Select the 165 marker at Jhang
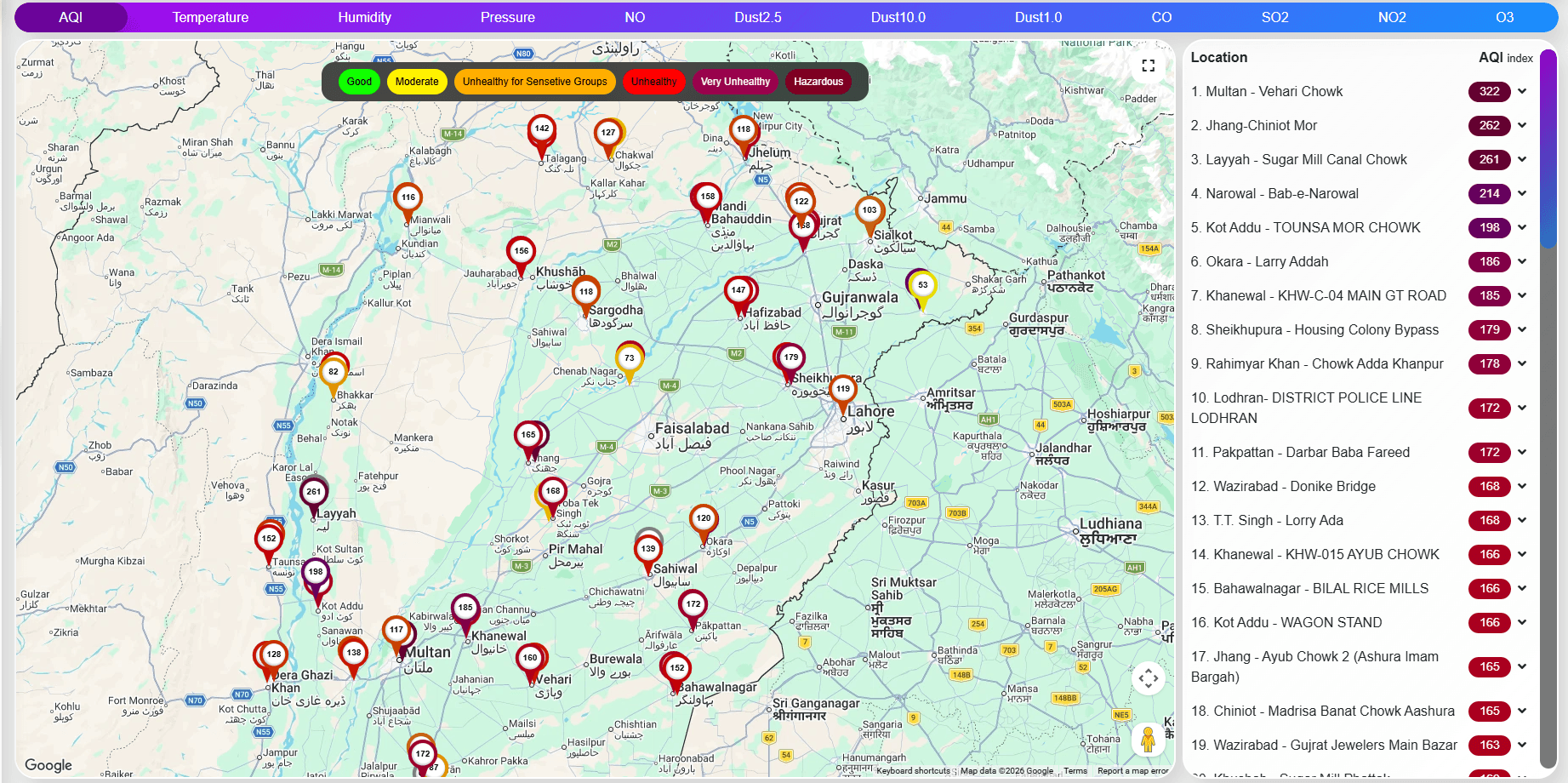The height and width of the screenshot is (783, 1568). pyautogui.click(x=528, y=442)
